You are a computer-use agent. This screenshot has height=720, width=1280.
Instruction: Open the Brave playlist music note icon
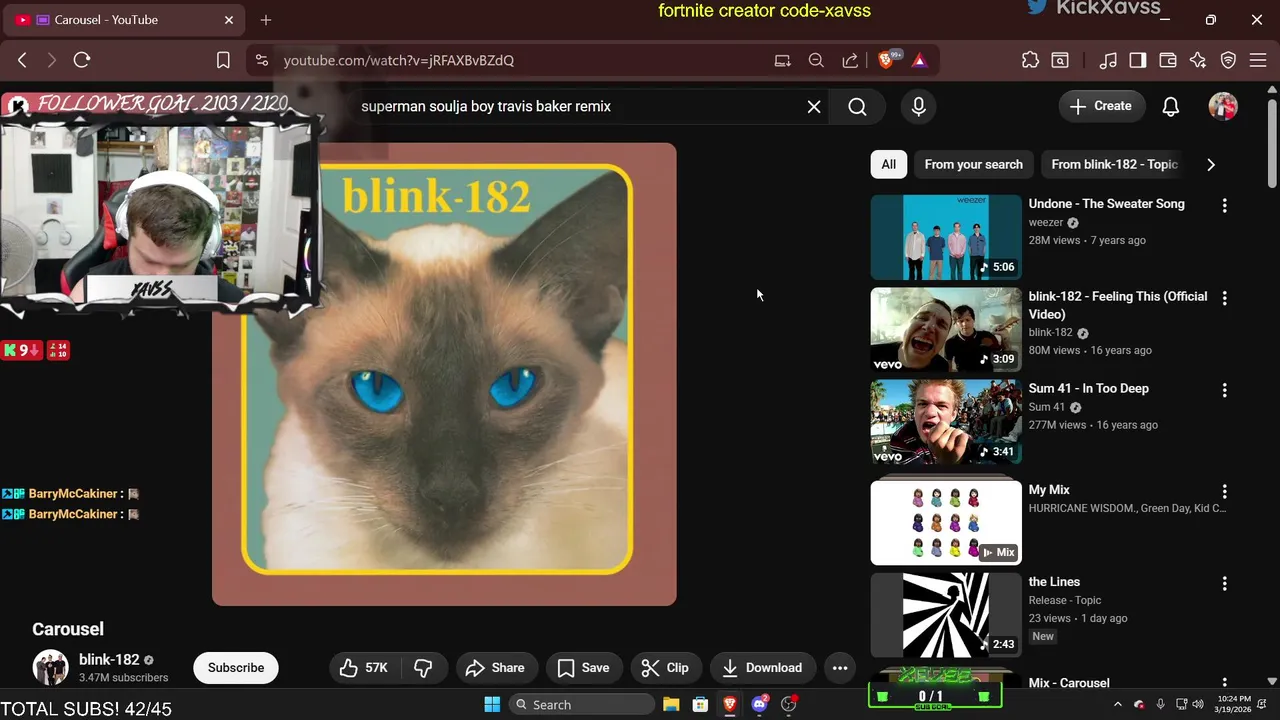pos(1108,60)
